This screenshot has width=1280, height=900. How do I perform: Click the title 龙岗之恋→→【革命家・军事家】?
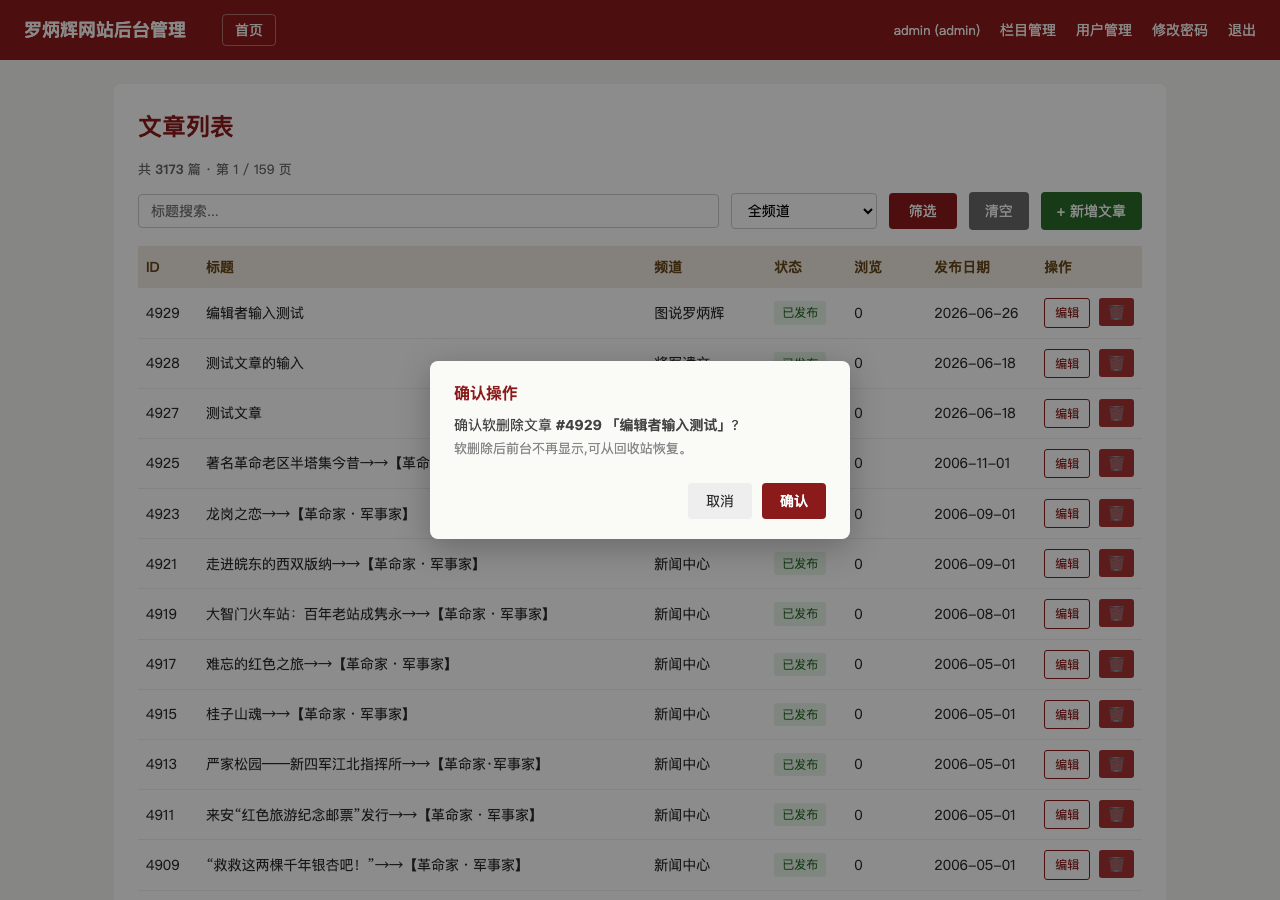point(310,514)
